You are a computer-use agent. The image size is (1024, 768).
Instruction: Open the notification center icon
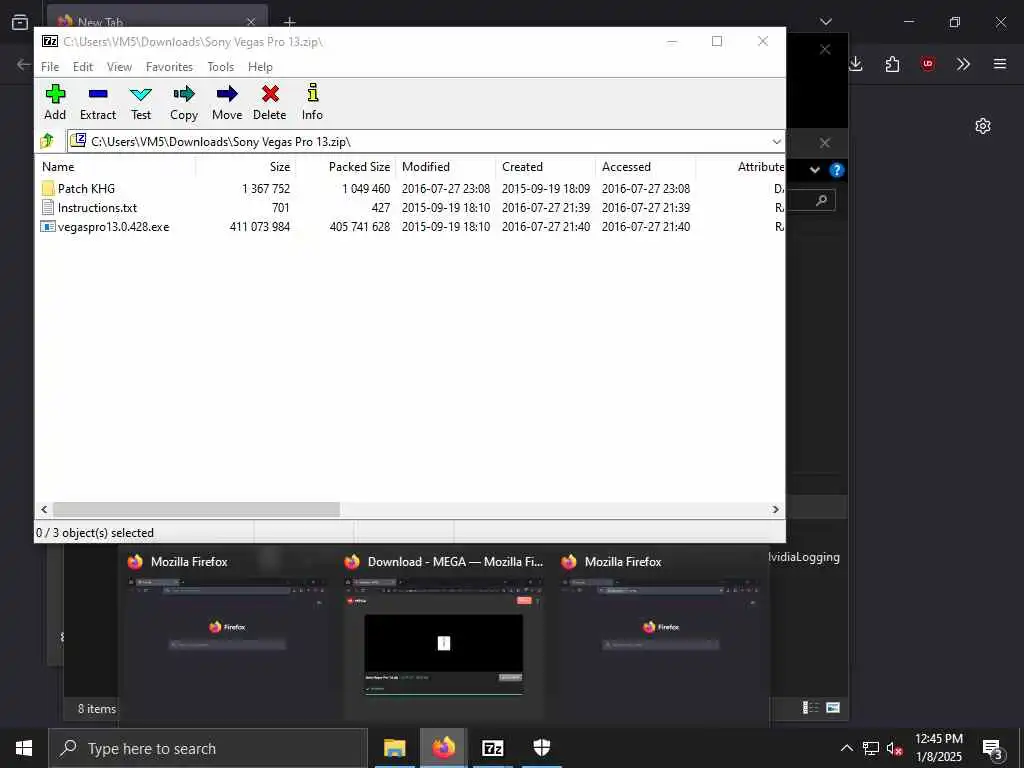(x=992, y=749)
